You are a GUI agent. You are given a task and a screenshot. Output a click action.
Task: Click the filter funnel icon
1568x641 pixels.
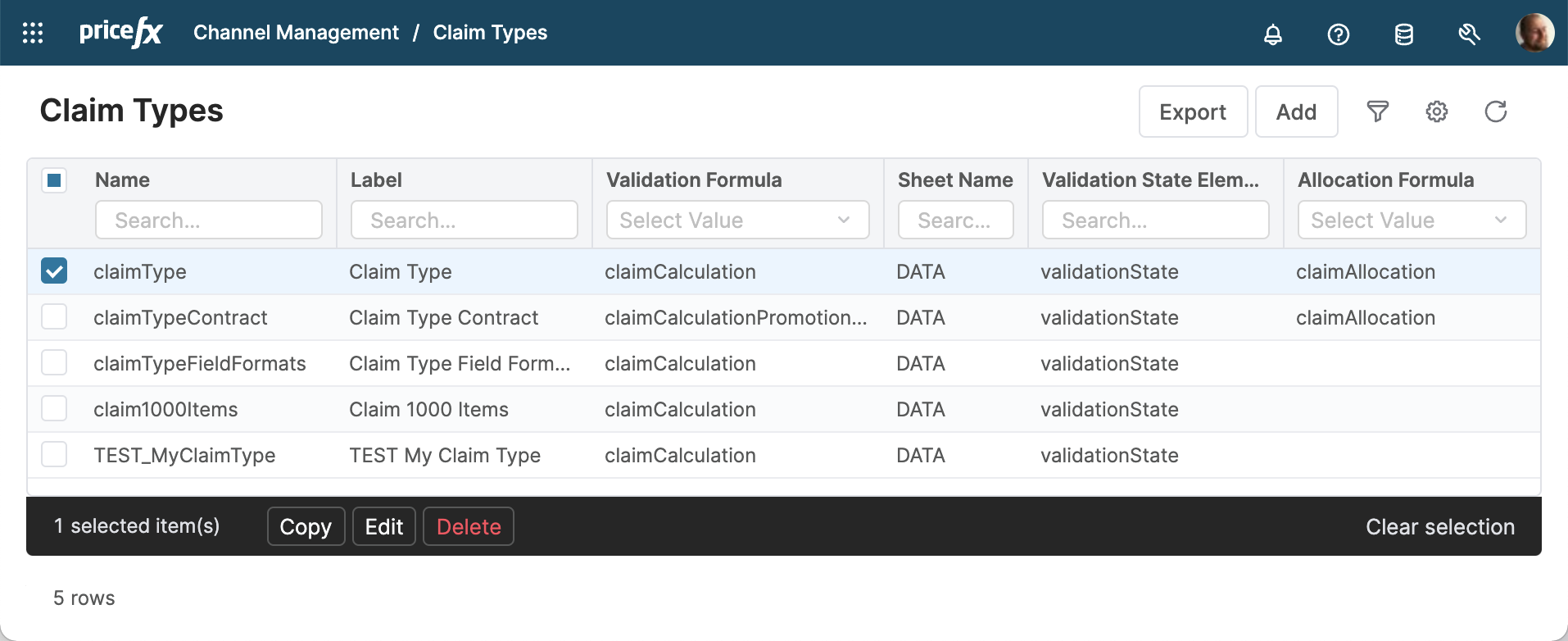(x=1377, y=111)
